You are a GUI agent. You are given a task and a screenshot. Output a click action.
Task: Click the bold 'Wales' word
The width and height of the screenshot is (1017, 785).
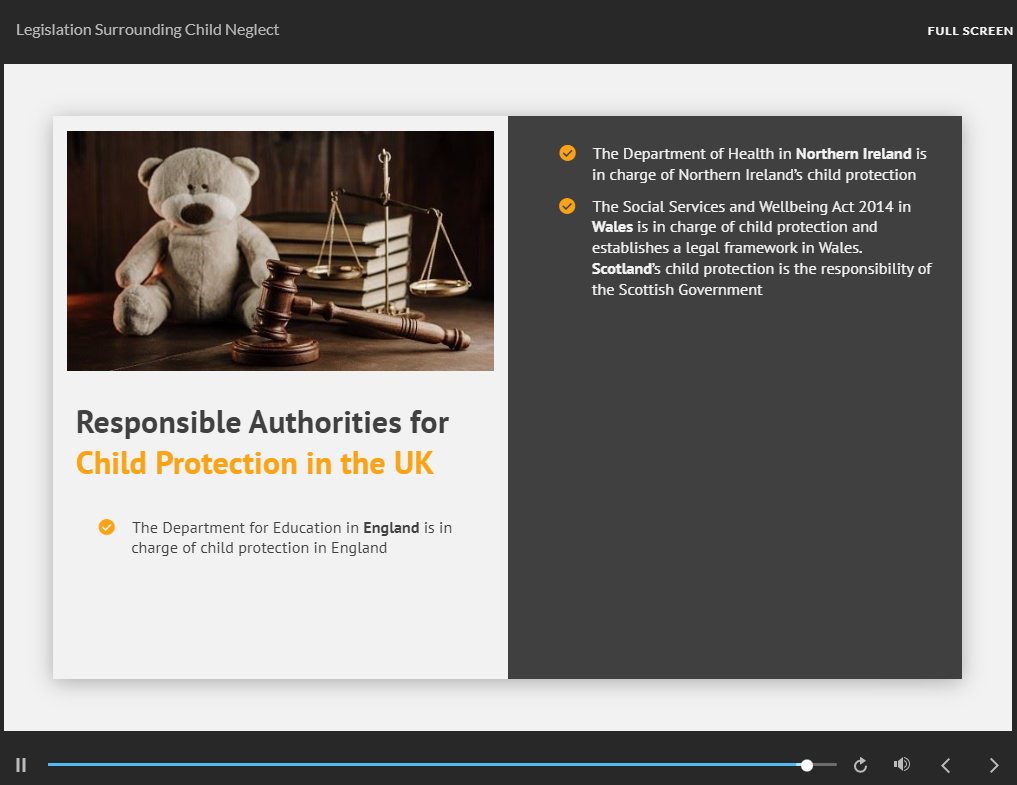(x=612, y=227)
